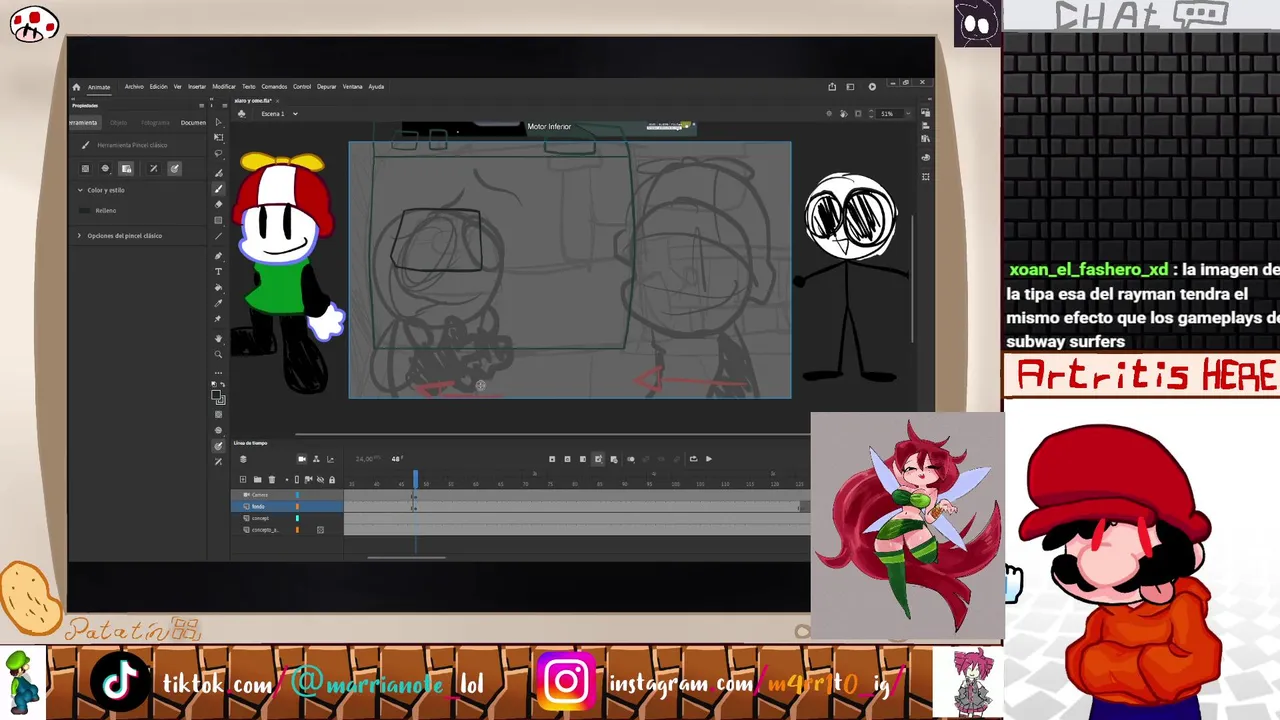
Task: Play the animation in timeline
Action: point(709,459)
